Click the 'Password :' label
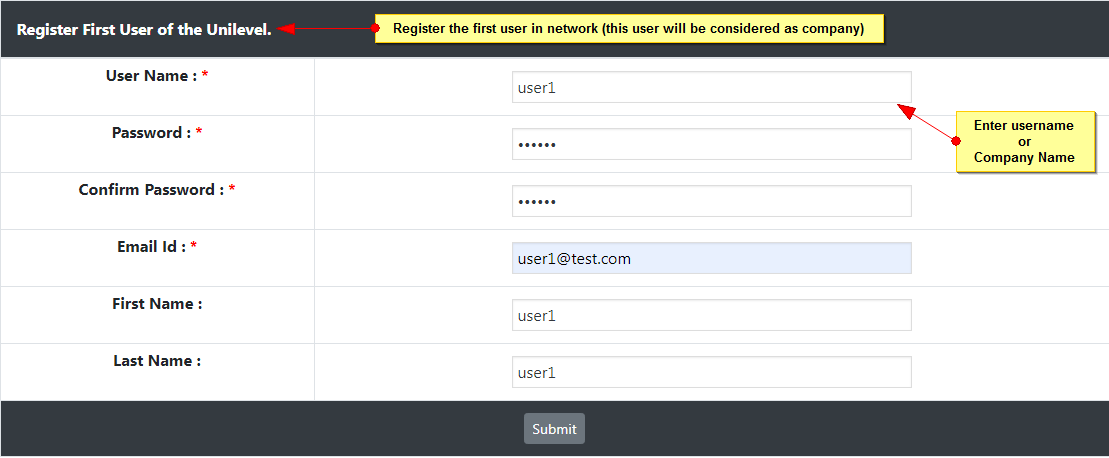 pyautogui.click(x=151, y=133)
